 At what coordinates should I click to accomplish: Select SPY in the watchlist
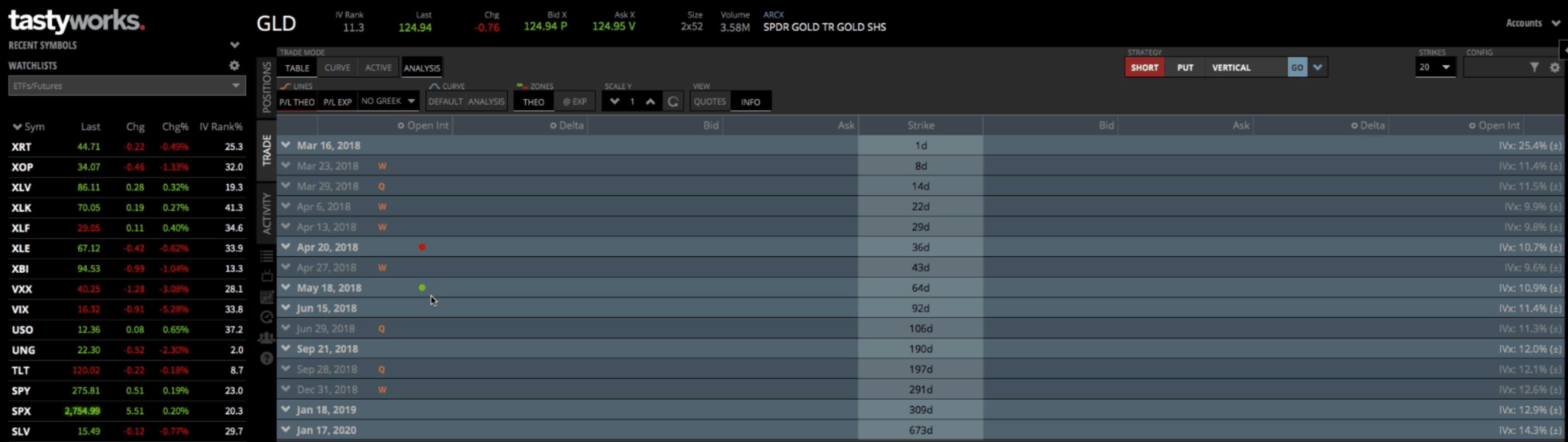tap(126, 390)
